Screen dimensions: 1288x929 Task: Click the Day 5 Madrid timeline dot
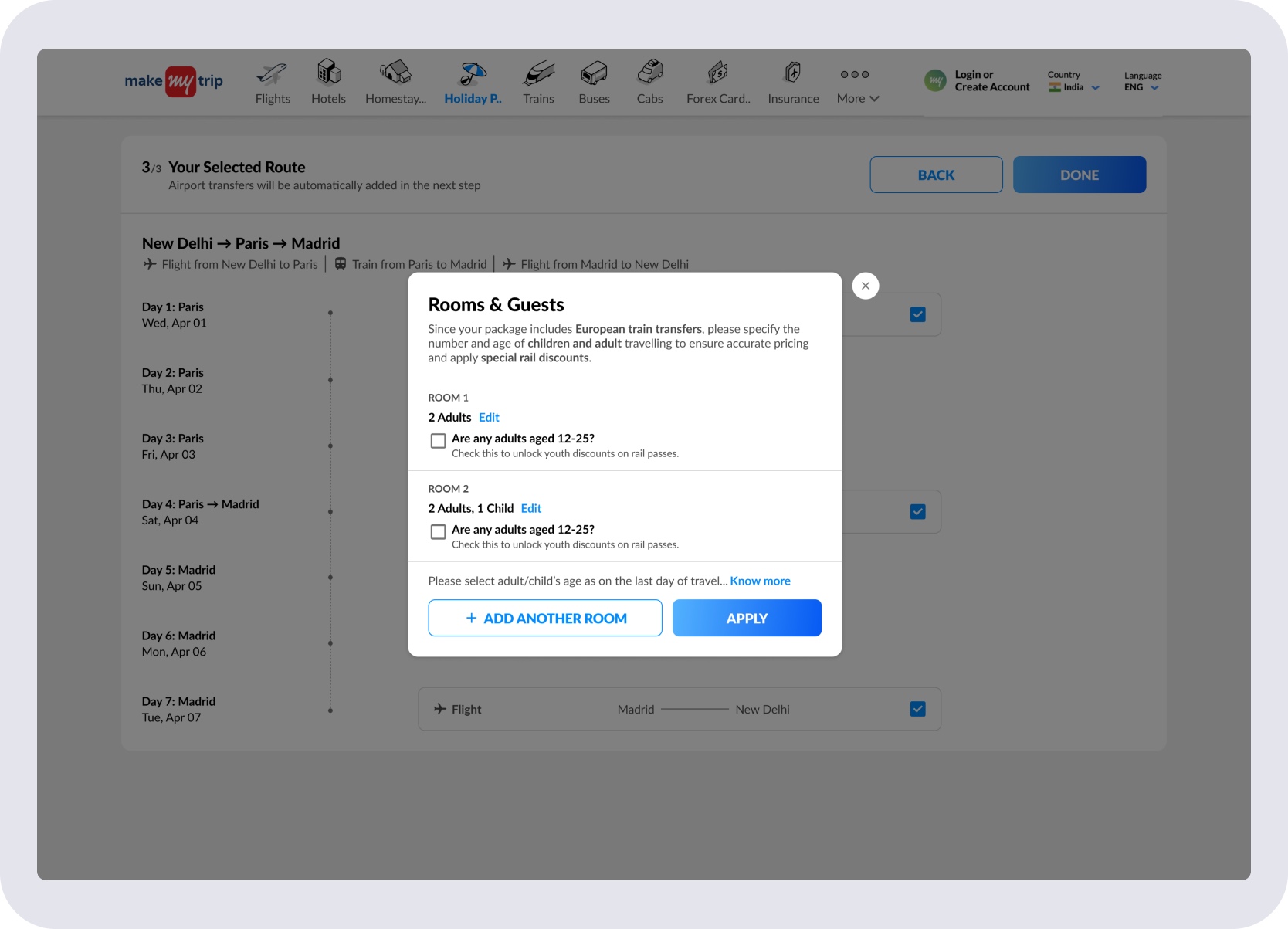point(330,578)
